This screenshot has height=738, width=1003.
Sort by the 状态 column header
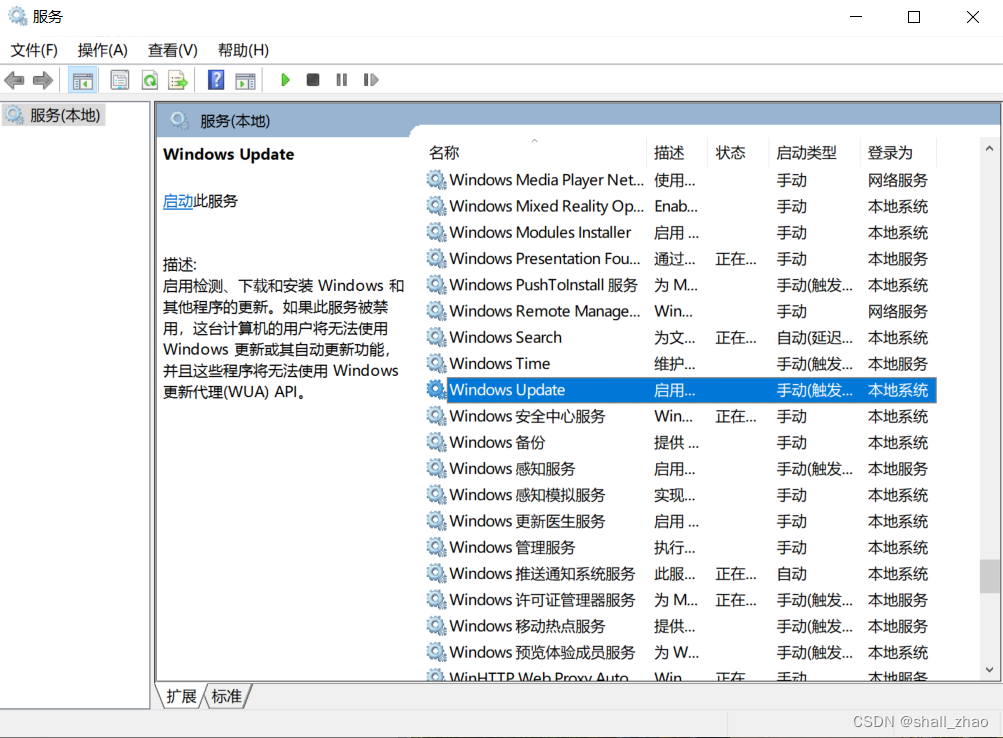point(739,153)
